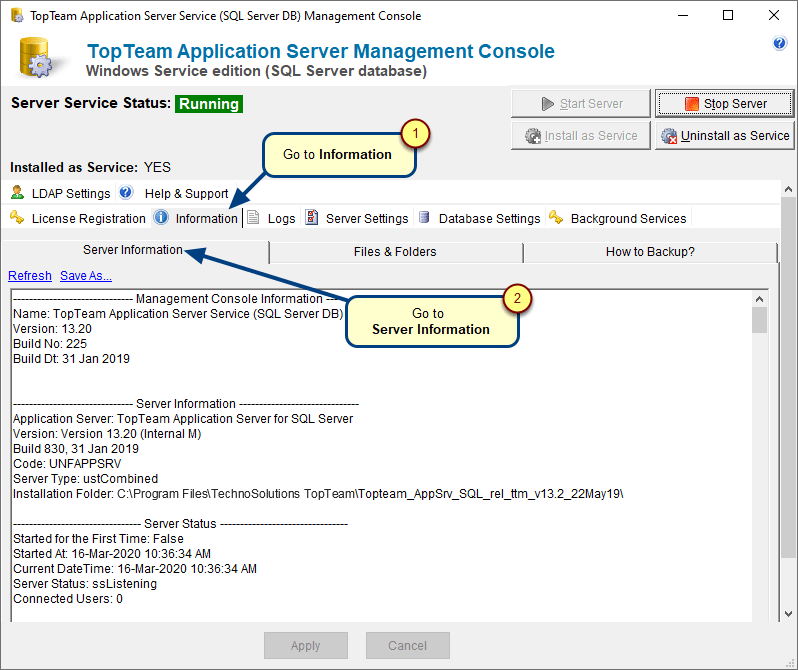Select the Server Information sub-tab
Image resolution: width=798 pixels, height=670 pixels.
[x=133, y=250]
